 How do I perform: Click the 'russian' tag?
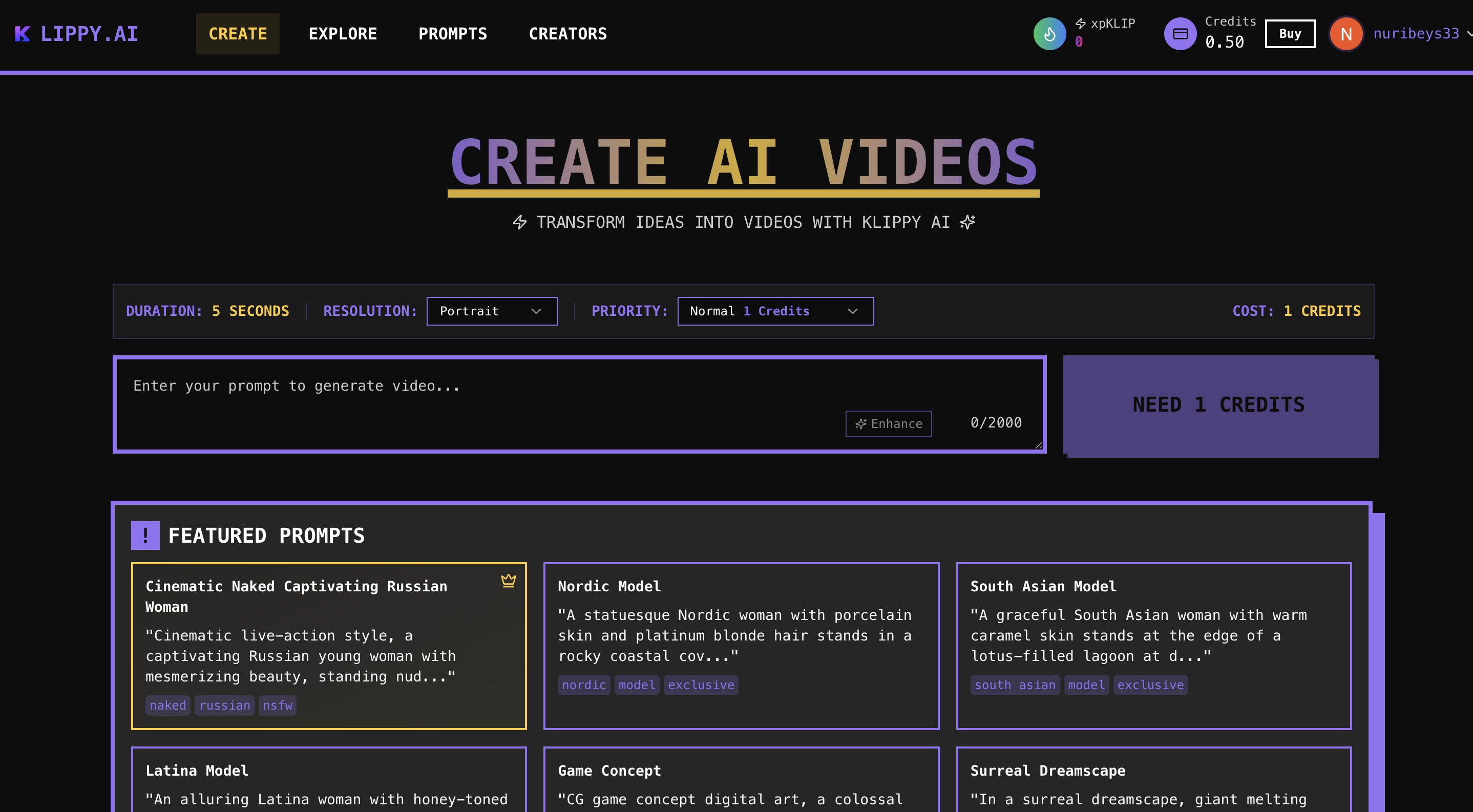pyautogui.click(x=224, y=706)
